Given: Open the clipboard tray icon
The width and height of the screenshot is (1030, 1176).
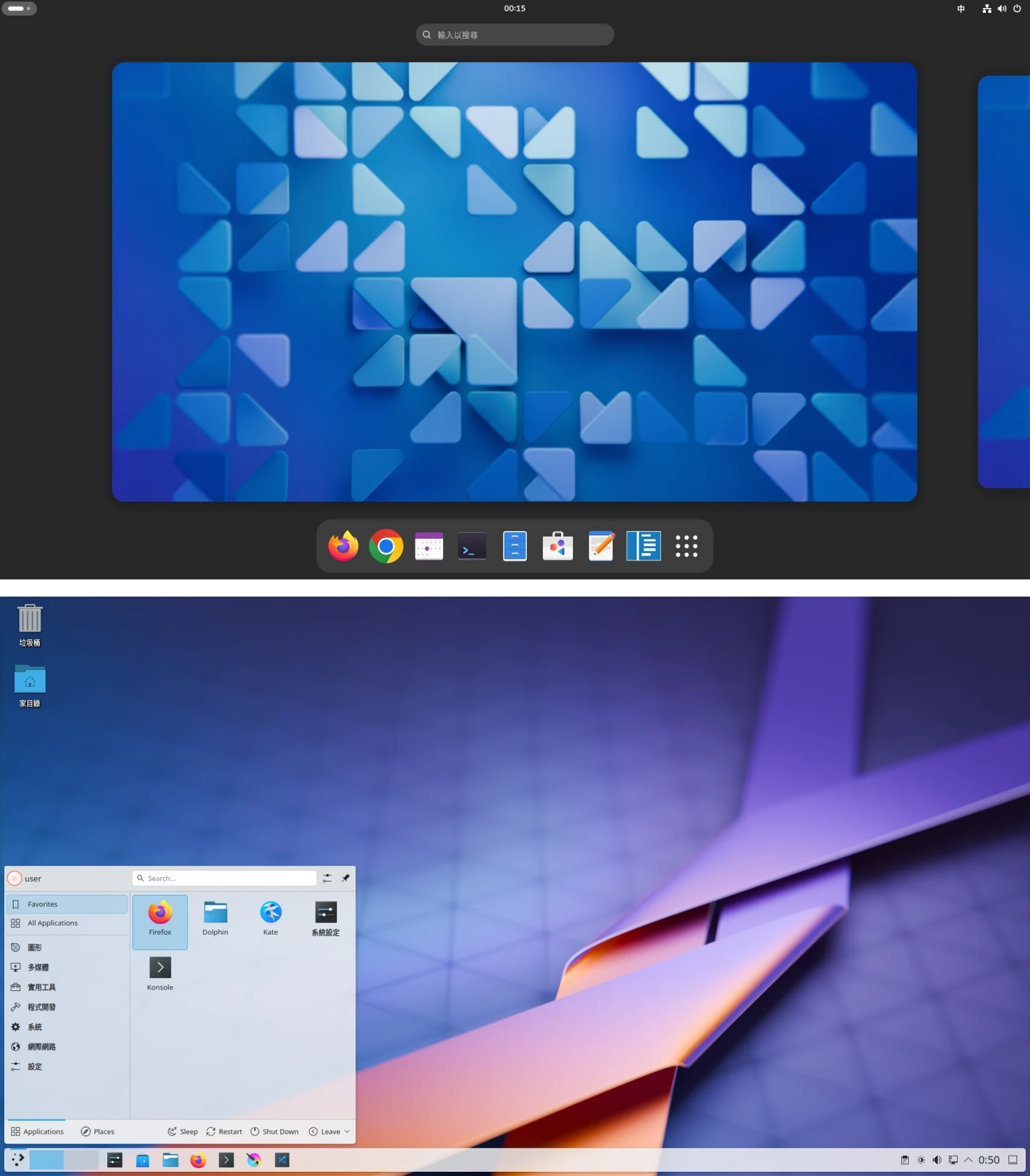Looking at the screenshot, I should click(x=905, y=1159).
